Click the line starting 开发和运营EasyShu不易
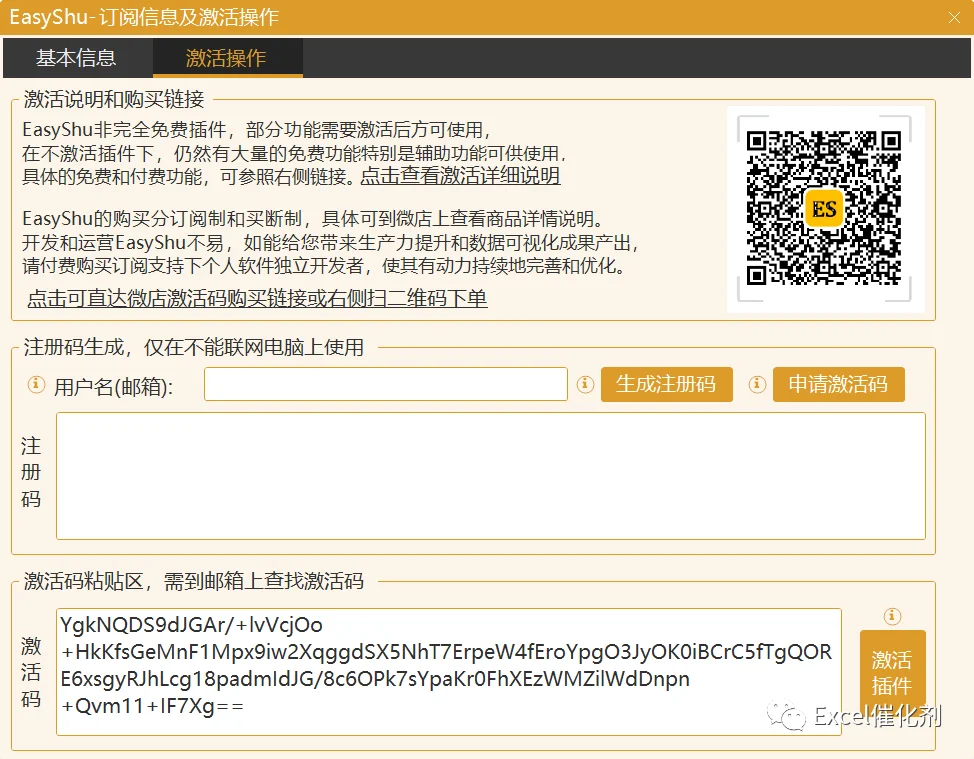 [x=330, y=242]
